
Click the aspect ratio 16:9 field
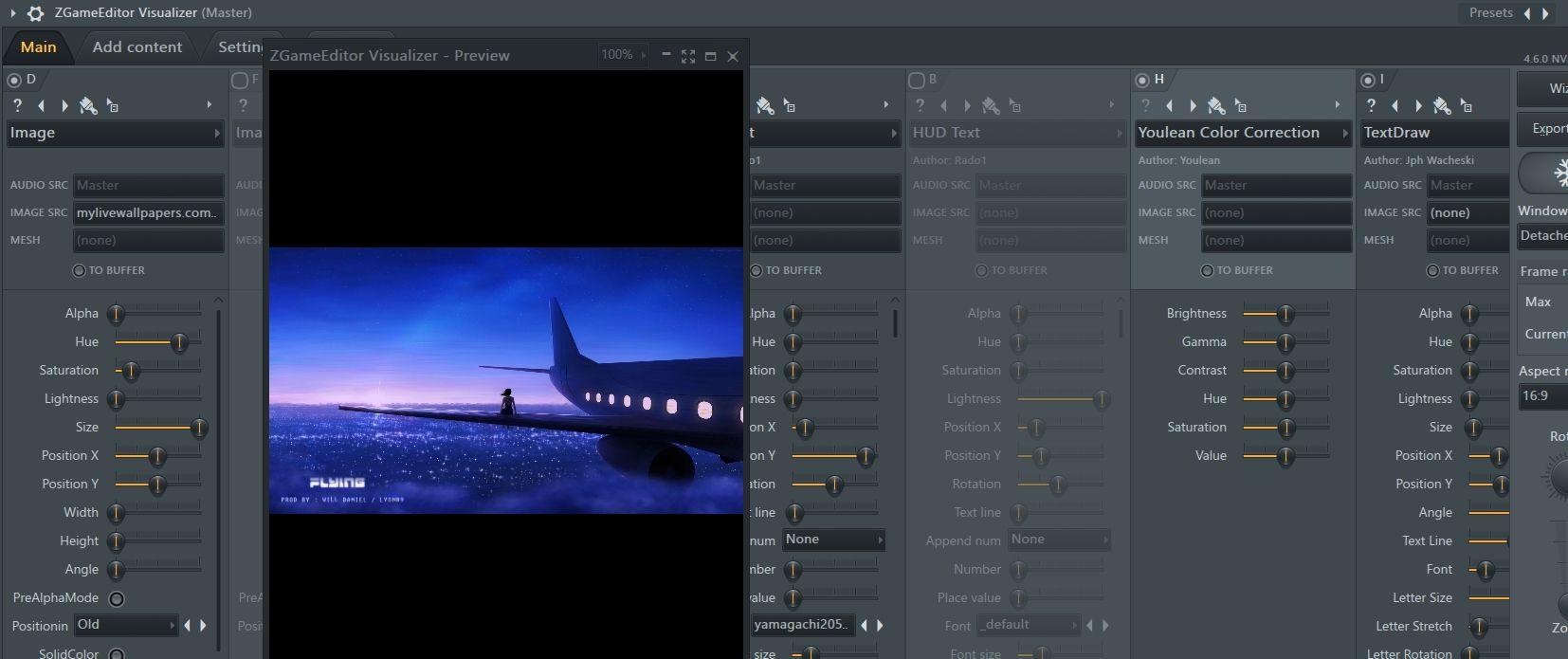point(1542,396)
